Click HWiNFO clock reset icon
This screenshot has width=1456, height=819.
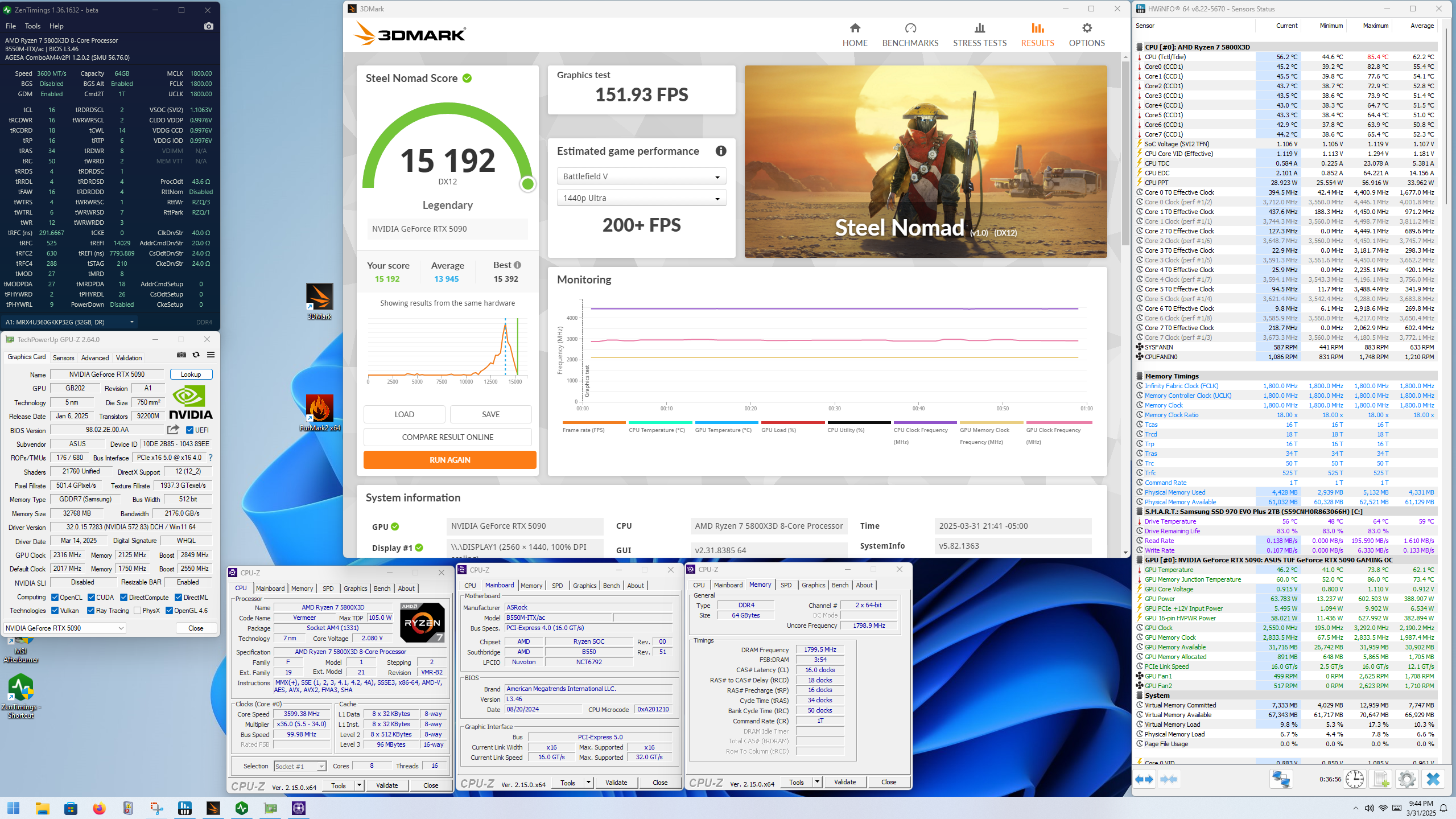pos(1354,779)
